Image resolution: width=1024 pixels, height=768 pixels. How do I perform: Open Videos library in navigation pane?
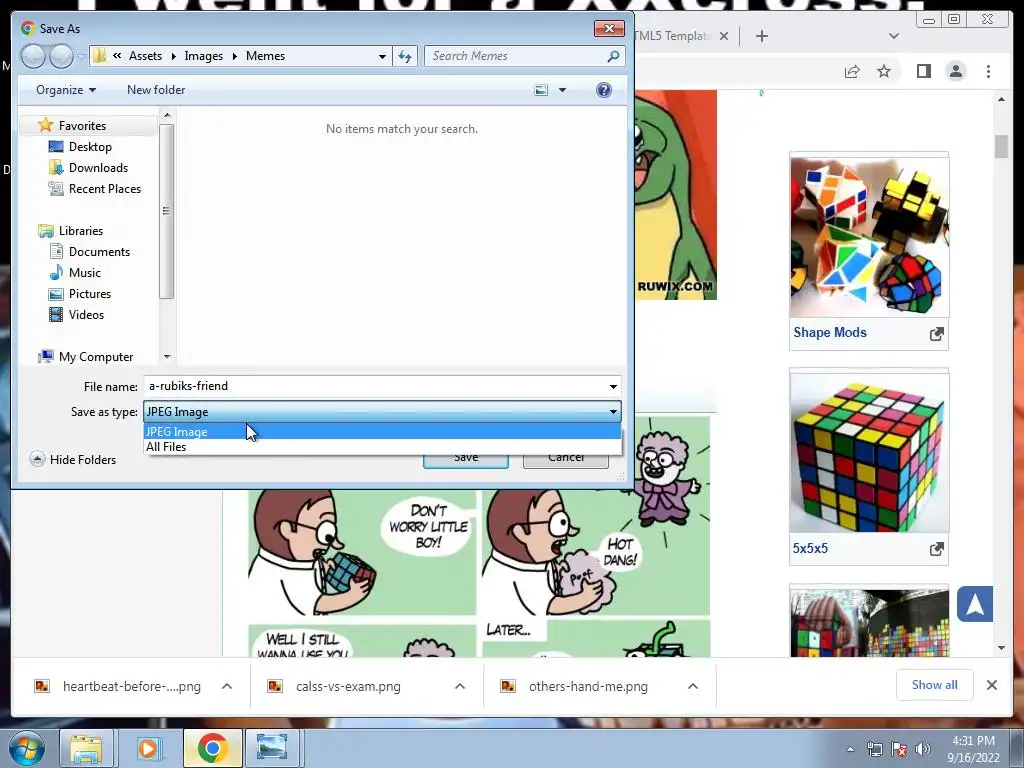[x=86, y=314]
